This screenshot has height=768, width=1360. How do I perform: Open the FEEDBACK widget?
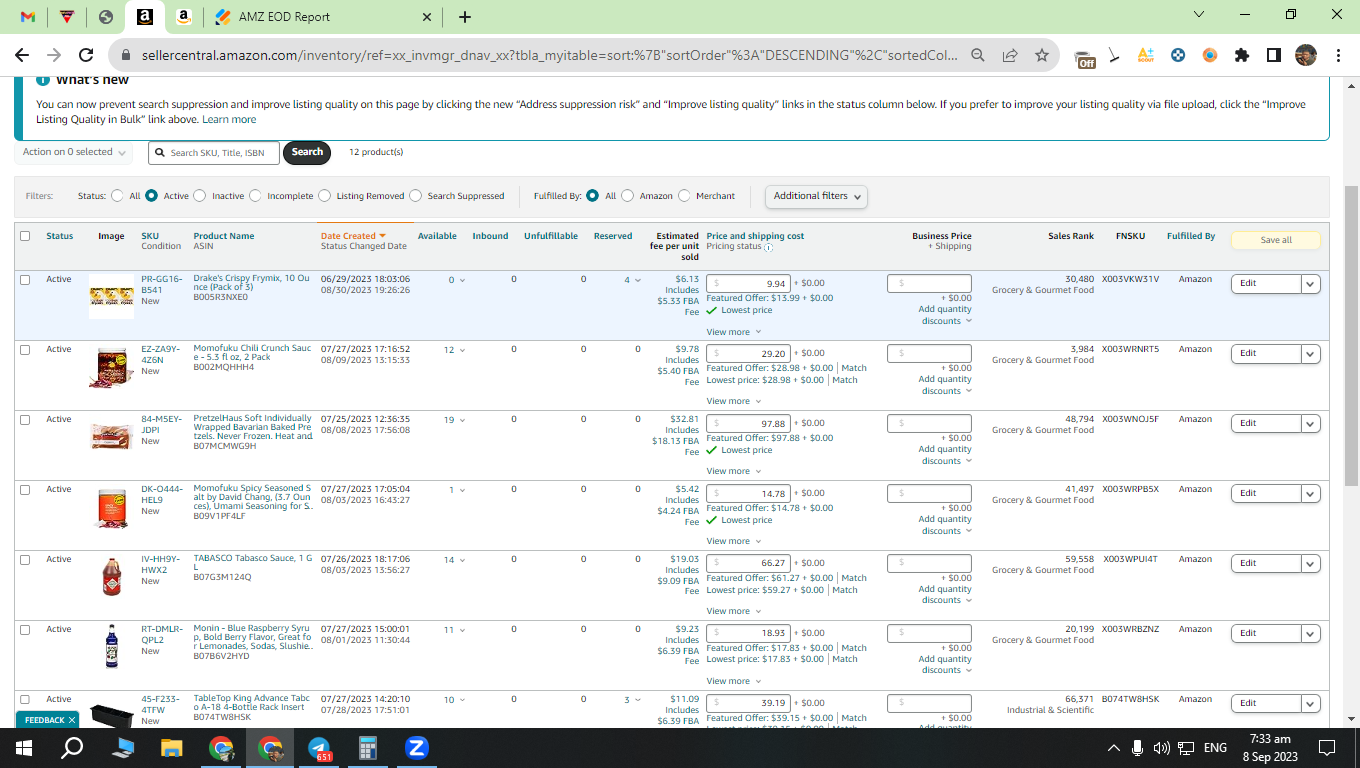(46, 720)
